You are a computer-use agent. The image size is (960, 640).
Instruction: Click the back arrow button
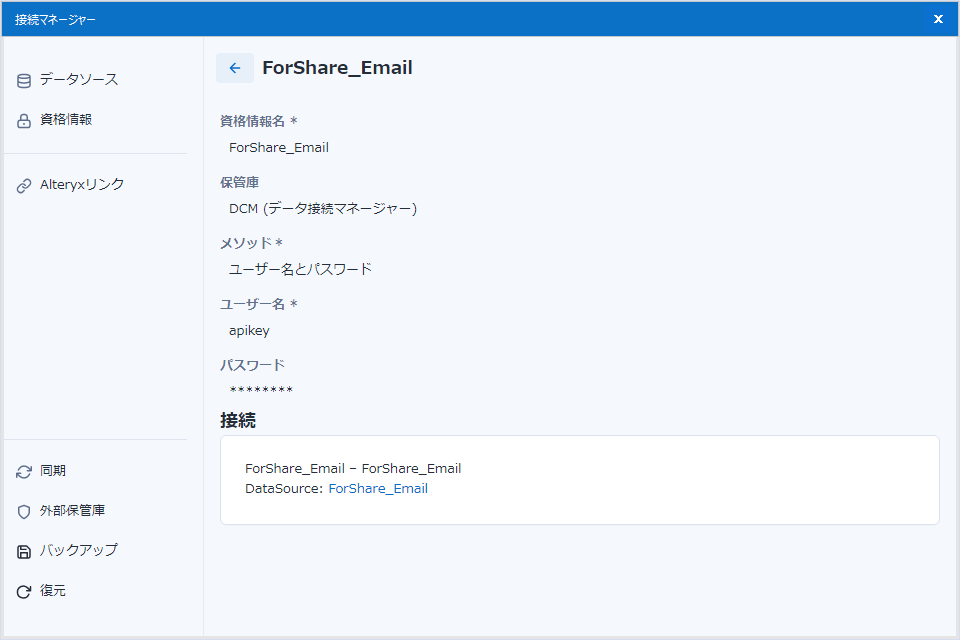235,68
